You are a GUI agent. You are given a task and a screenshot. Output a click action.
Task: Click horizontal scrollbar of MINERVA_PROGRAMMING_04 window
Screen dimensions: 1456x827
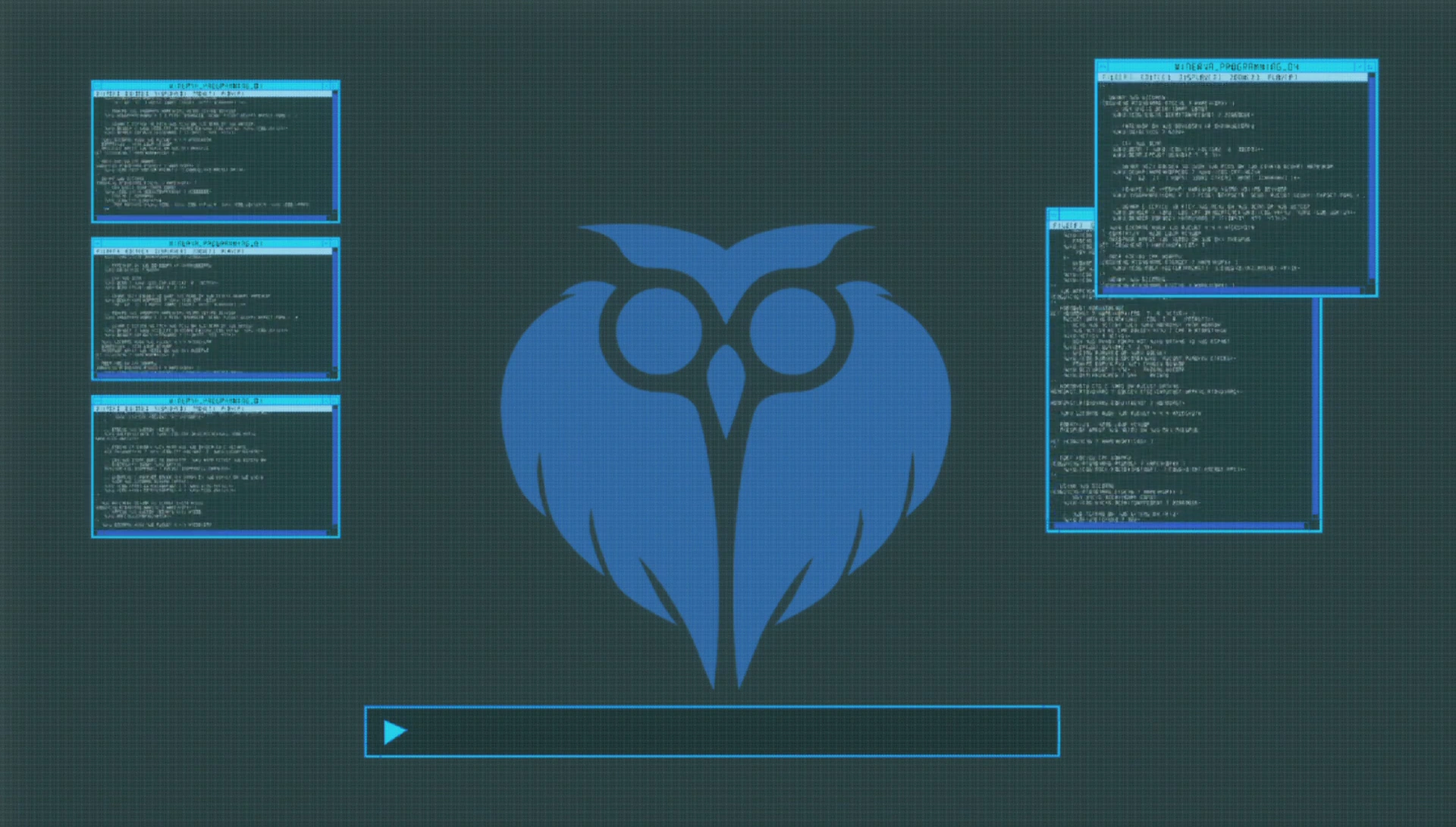point(1232,290)
